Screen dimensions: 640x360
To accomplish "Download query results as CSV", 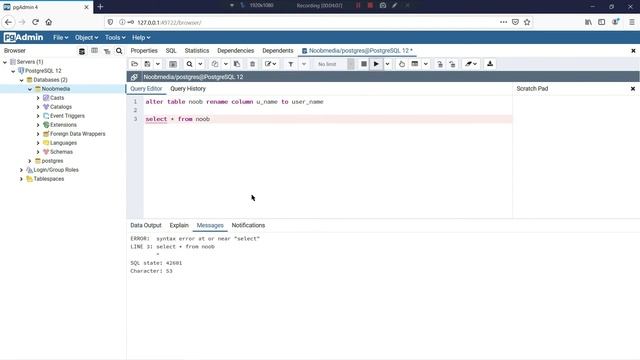I will (x=490, y=64).
